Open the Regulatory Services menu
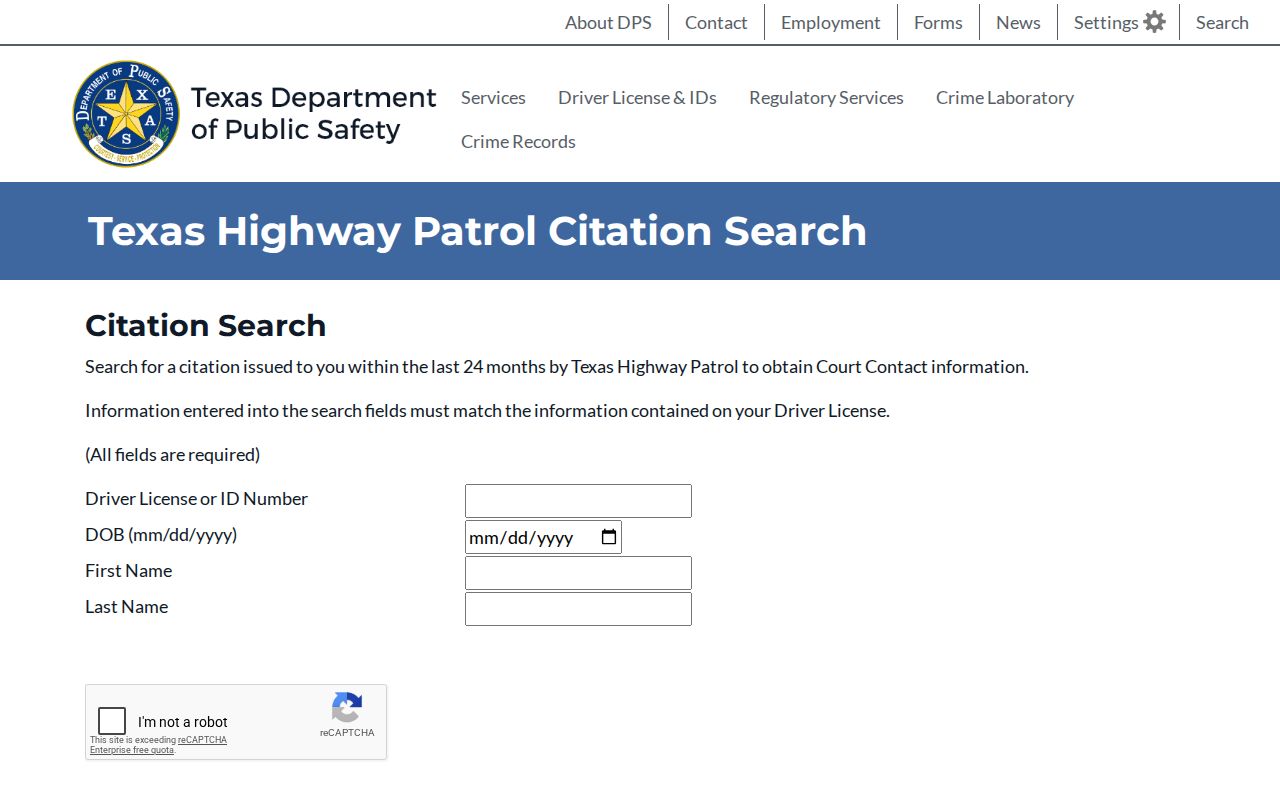The width and height of the screenshot is (1280, 800). pyautogui.click(x=826, y=97)
